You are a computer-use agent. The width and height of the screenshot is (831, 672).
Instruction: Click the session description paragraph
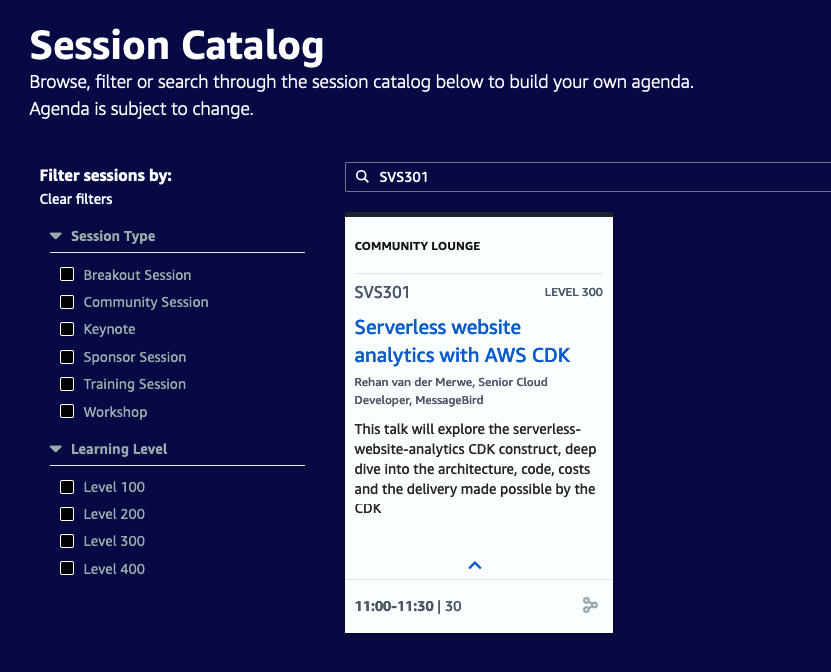point(475,468)
